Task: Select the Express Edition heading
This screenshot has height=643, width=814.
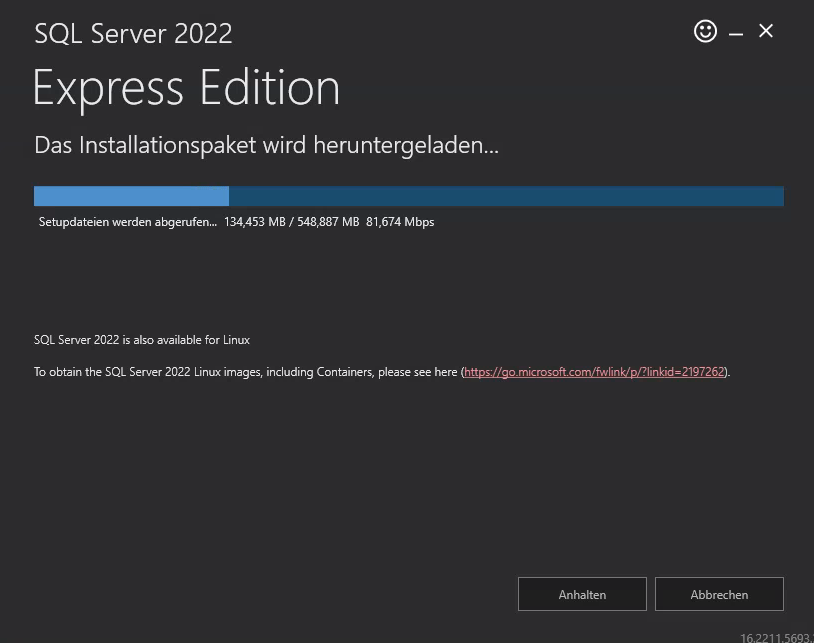Action: coord(186,87)
